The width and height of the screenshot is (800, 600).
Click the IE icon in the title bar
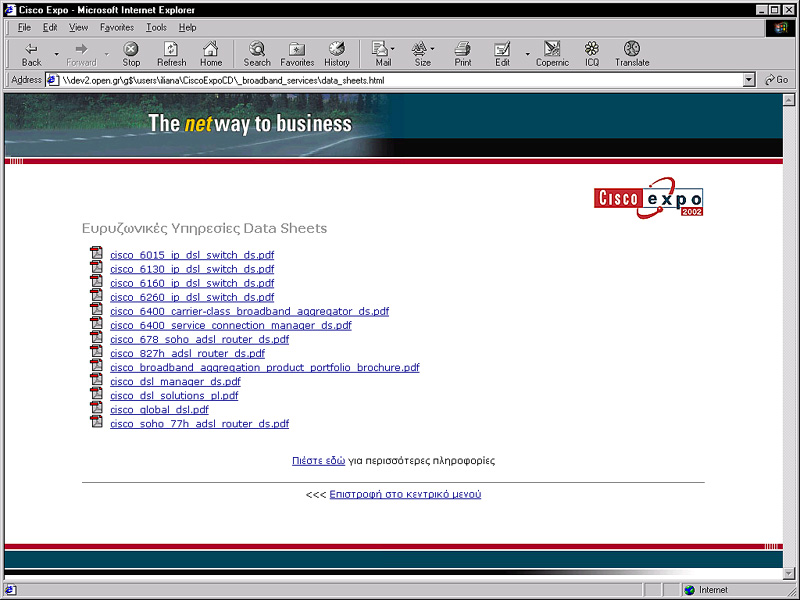coord(10,10)
